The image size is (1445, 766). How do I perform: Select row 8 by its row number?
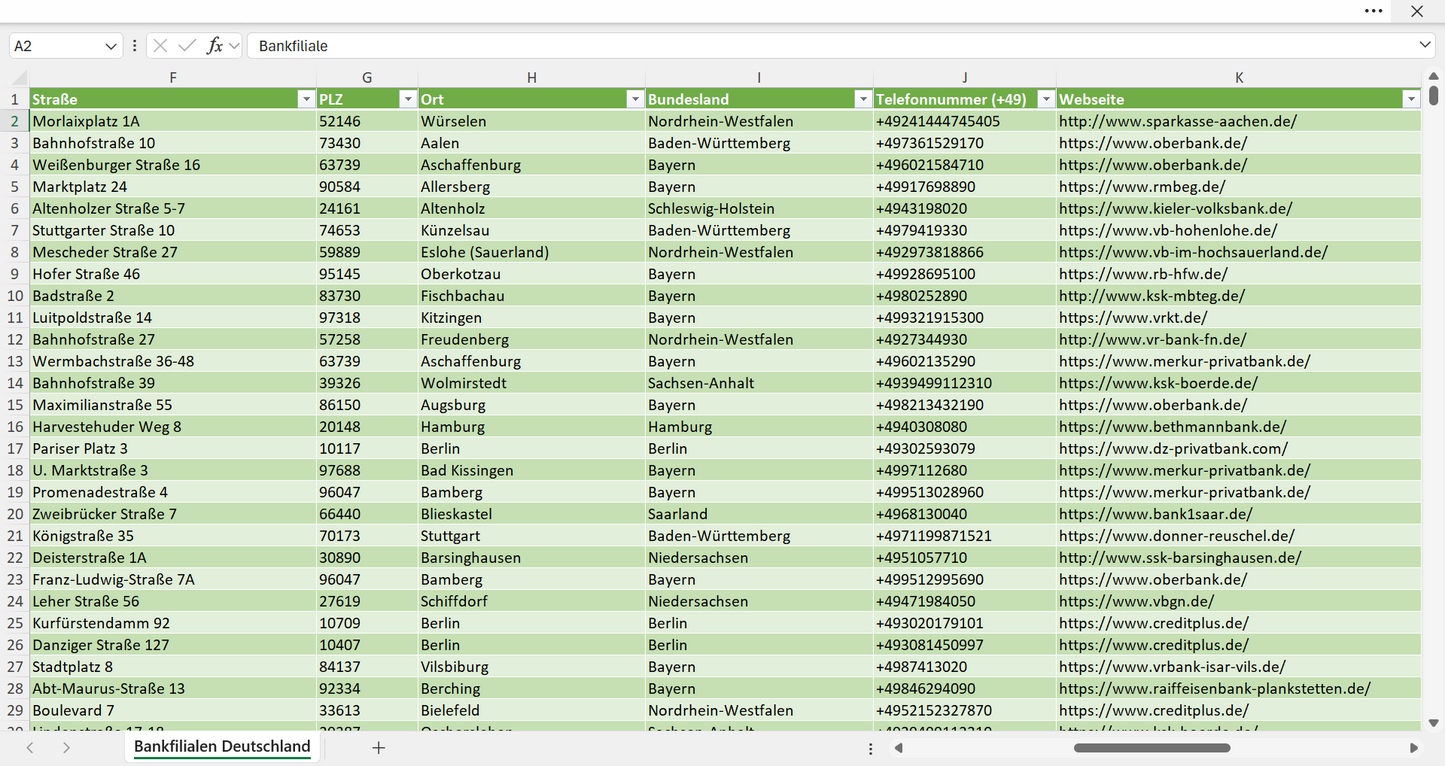pos(15,252)
